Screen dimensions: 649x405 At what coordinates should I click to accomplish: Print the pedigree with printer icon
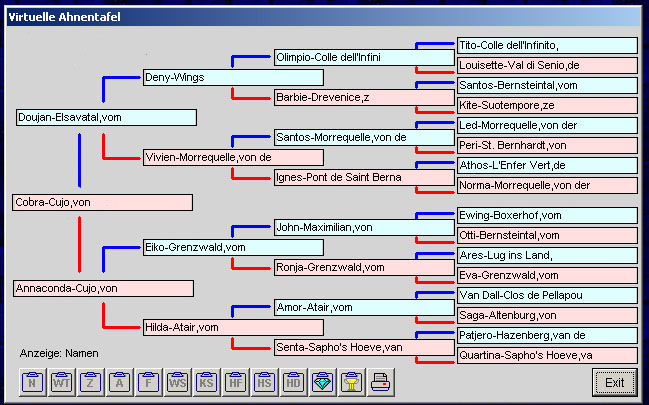click(x=380, y=382)
